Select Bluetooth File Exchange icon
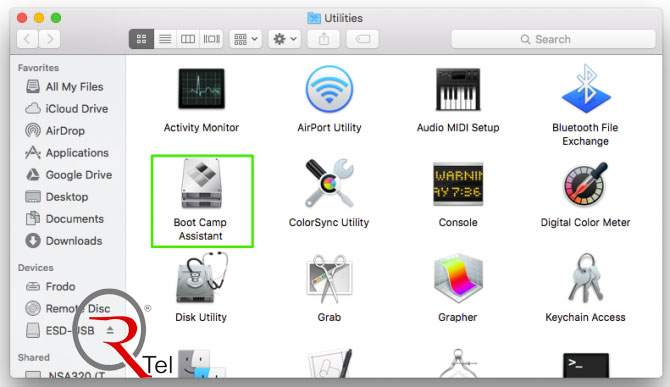 [x=586, y=88]
